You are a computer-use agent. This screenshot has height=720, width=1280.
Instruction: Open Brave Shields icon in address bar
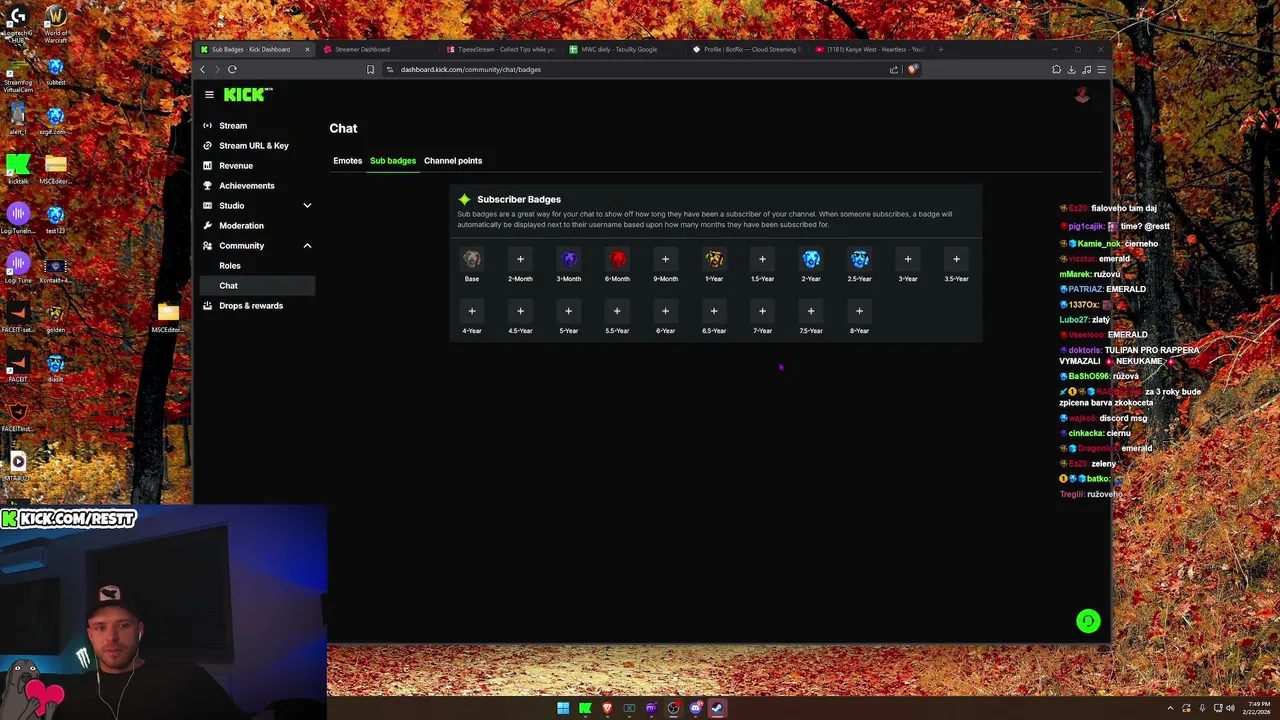click(912, 69)
